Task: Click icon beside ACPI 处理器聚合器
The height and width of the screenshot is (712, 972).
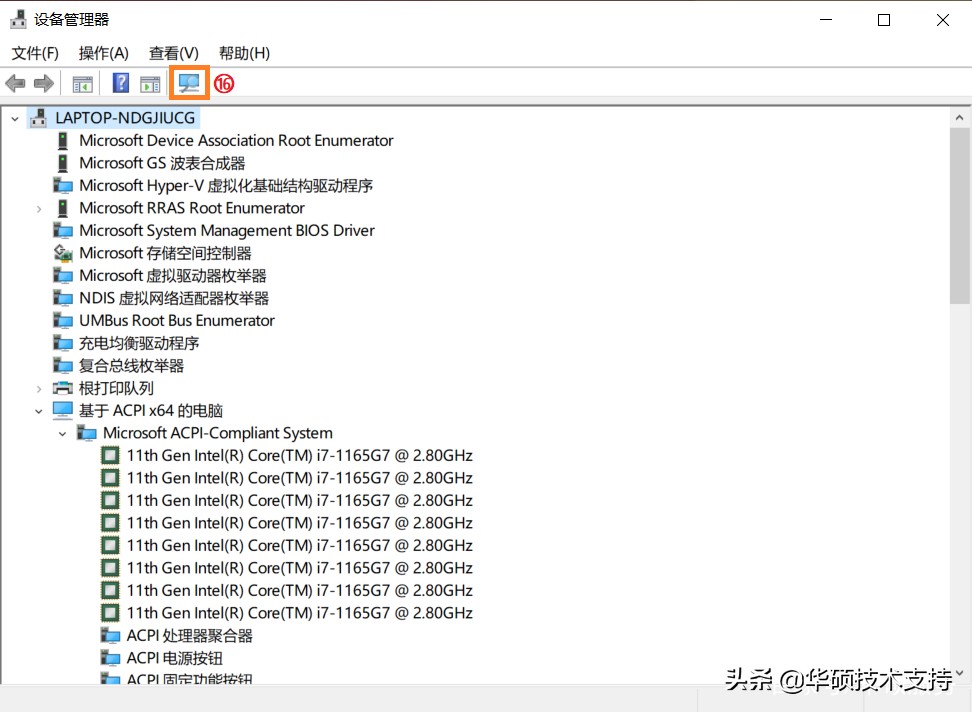Action: coord(110,635)
